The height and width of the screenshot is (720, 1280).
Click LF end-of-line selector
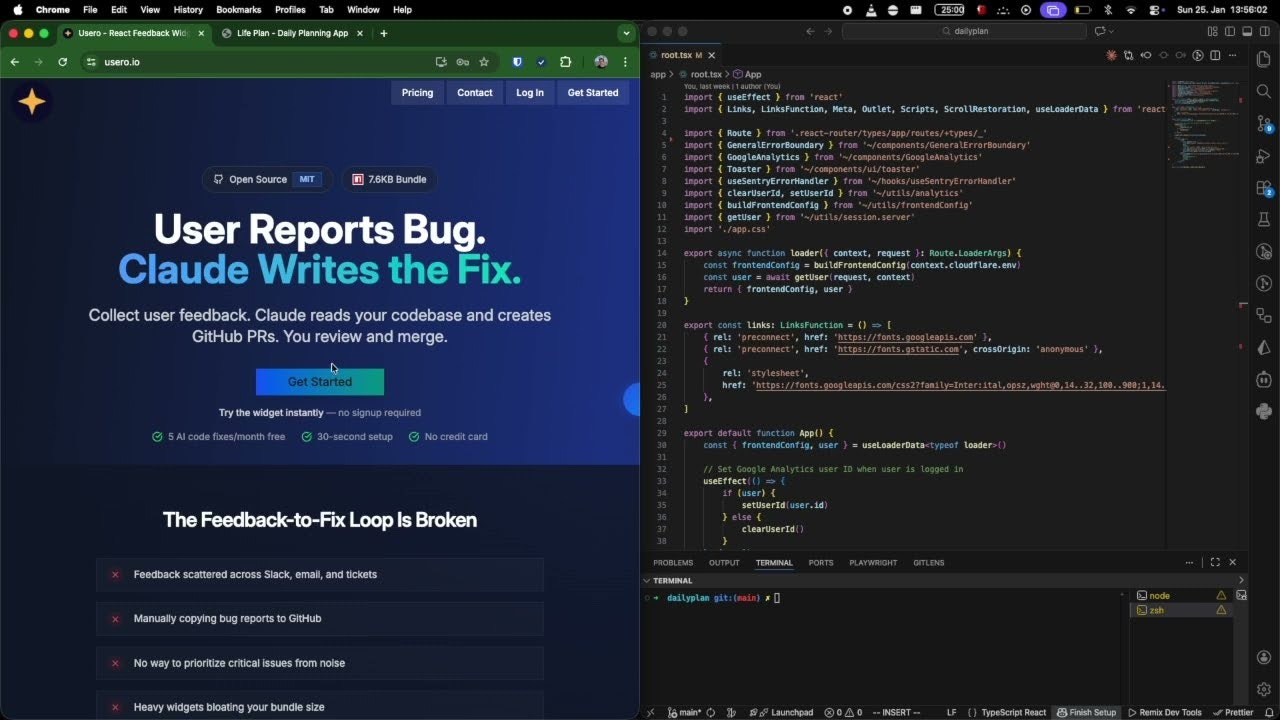[x=952, y=713]
